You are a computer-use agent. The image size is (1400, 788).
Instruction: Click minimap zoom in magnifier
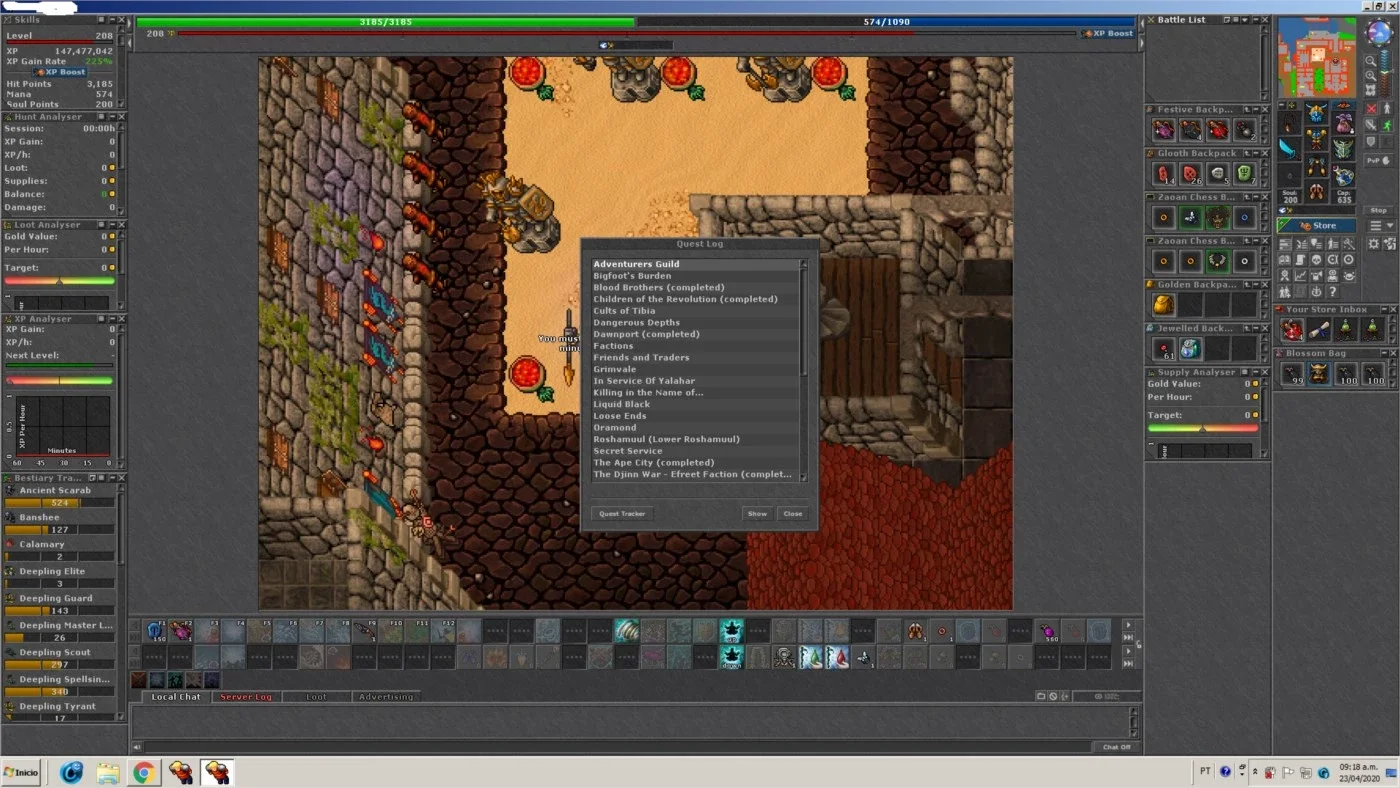(1371, 76)
